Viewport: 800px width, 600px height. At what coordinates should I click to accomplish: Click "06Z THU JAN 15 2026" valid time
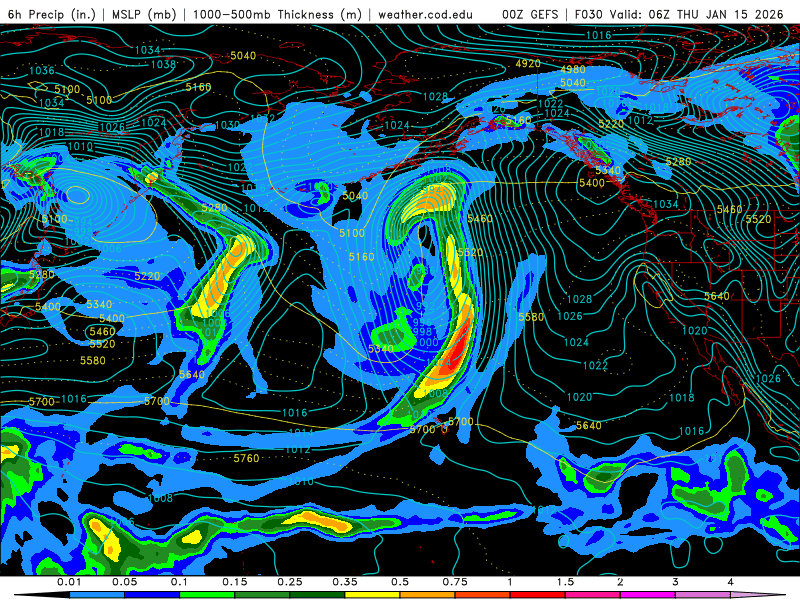(x=716, y=14)
